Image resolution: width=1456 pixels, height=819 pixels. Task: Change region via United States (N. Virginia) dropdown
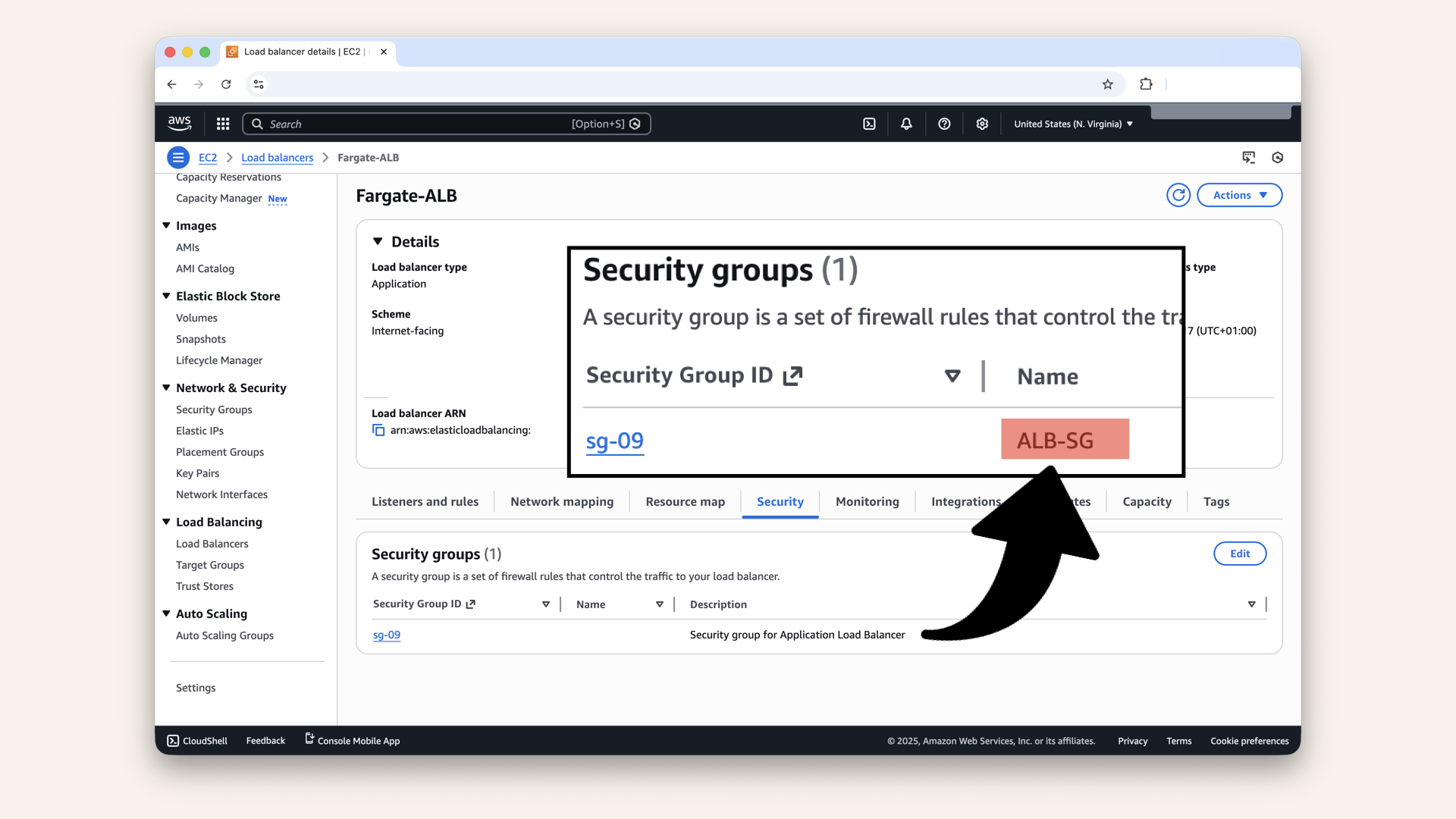point(1072,124)
